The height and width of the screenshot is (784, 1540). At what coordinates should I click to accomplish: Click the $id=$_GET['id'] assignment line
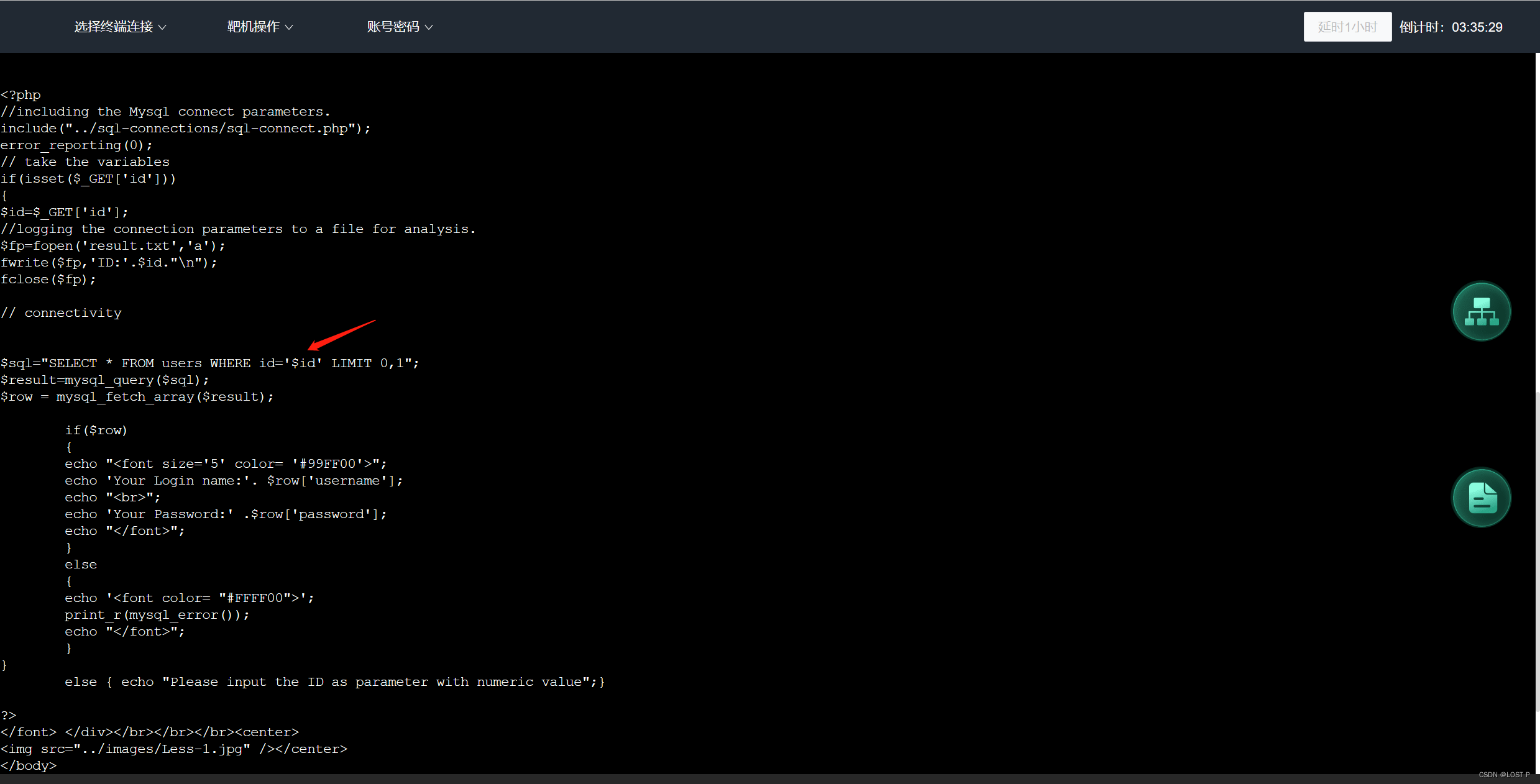click(x=64, y=212)
